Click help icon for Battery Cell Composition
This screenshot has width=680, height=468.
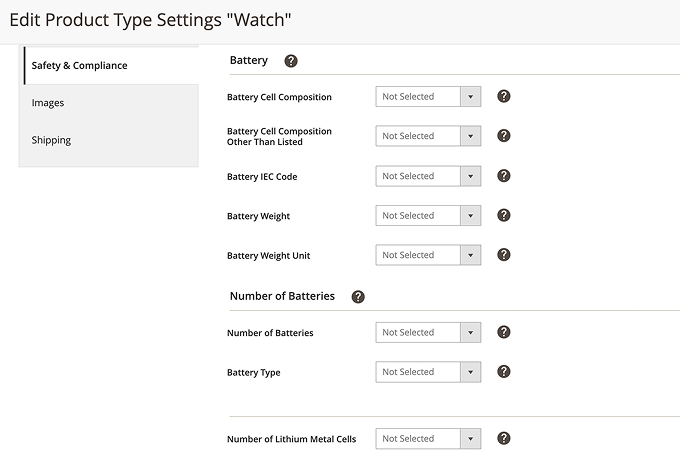(x=504, y=97)
